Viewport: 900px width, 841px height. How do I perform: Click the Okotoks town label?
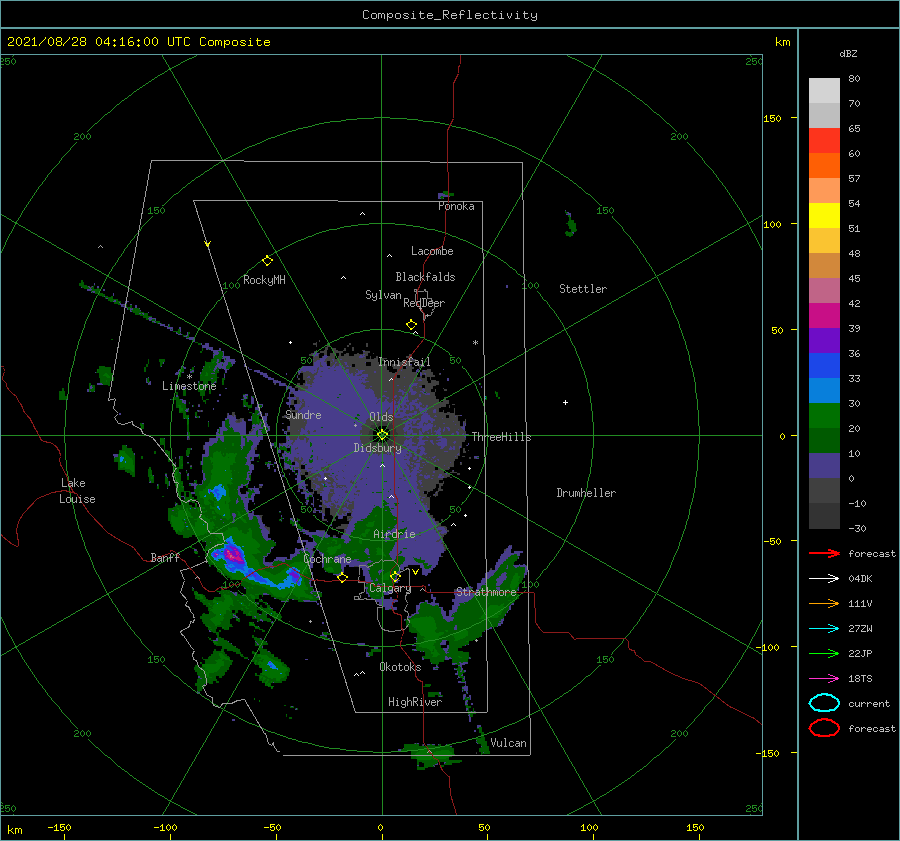[400, 667]
